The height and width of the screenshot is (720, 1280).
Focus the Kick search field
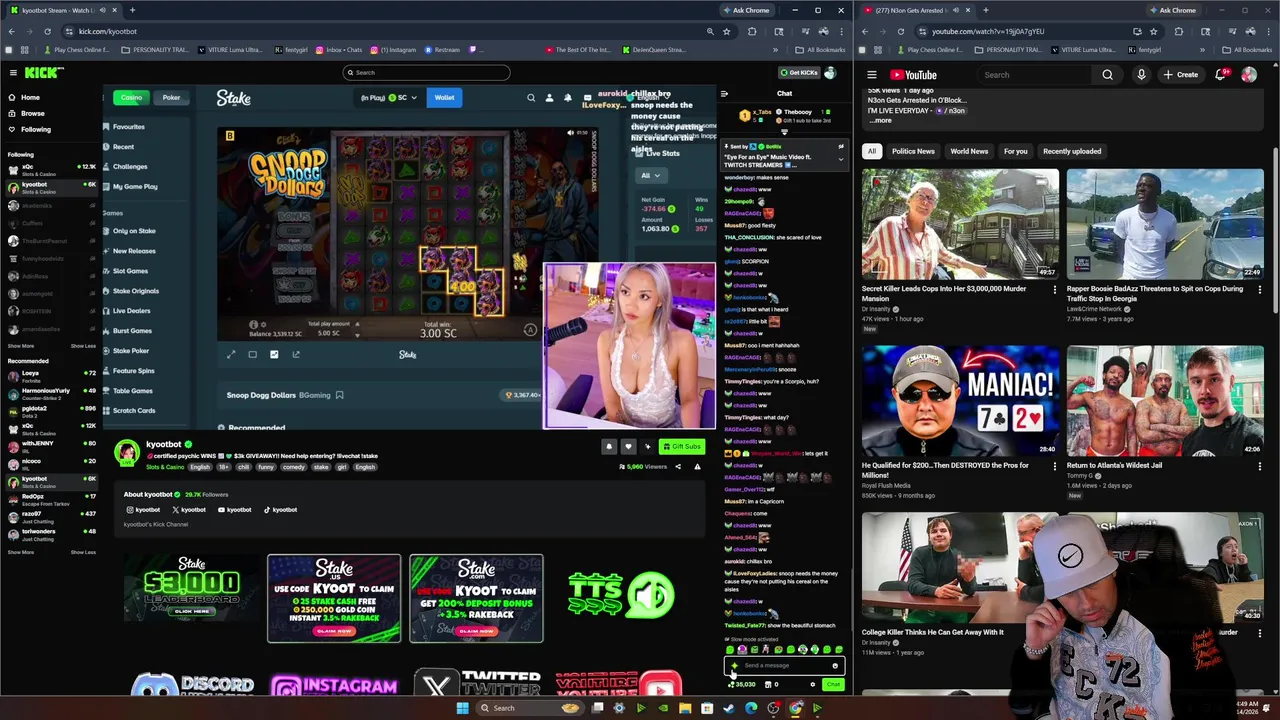[426, 72]
